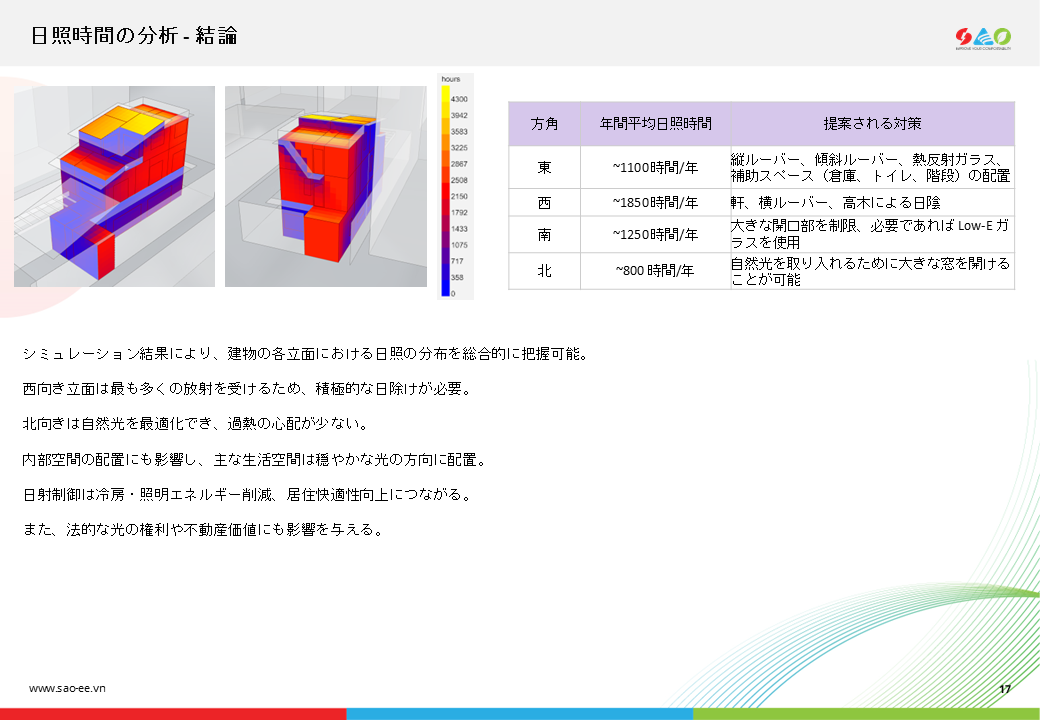Click the sentence starting with '日射制御は冷房'

point(247,495)
